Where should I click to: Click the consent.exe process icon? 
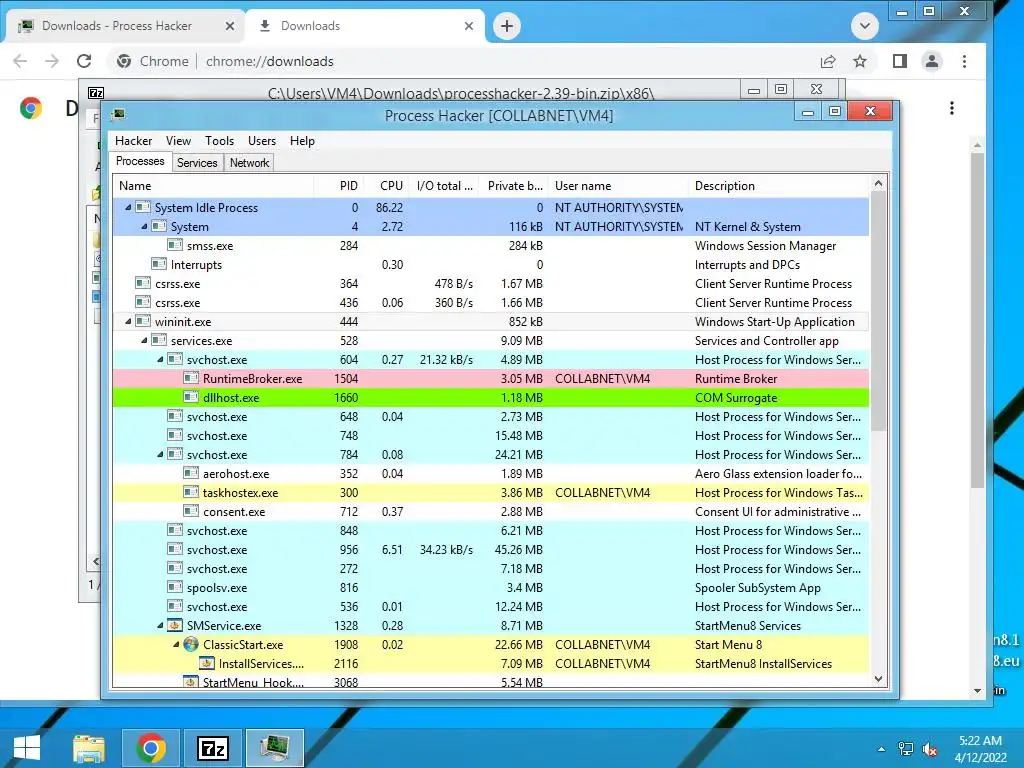(191, 511)
